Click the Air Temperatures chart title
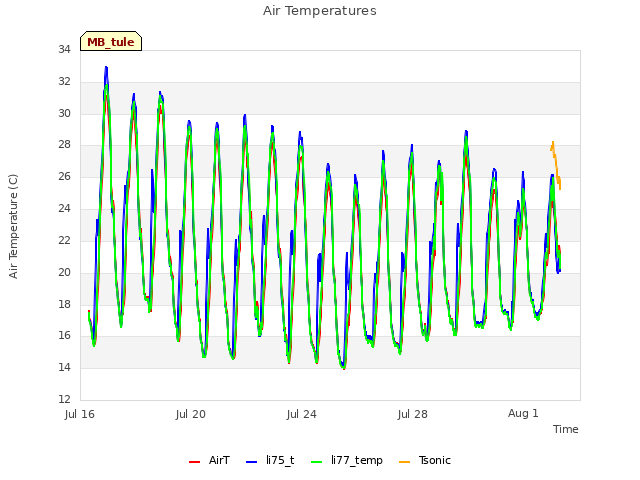This screenshot has width=640, height=480. pos(320,11)
